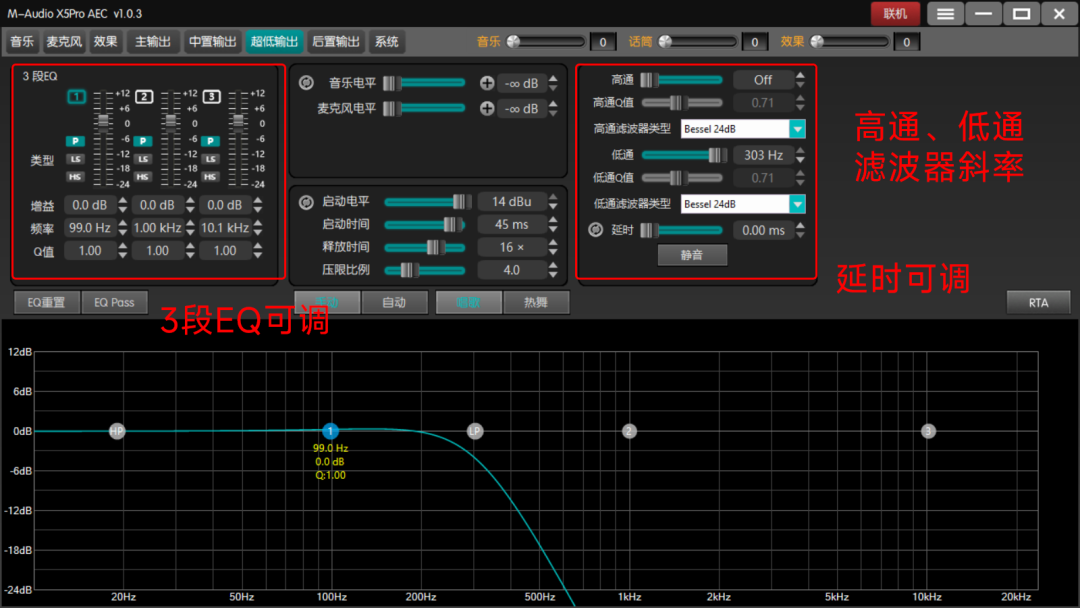Click the band 1 gain fader
The image size is (1080, 608).
pos(103,138)
